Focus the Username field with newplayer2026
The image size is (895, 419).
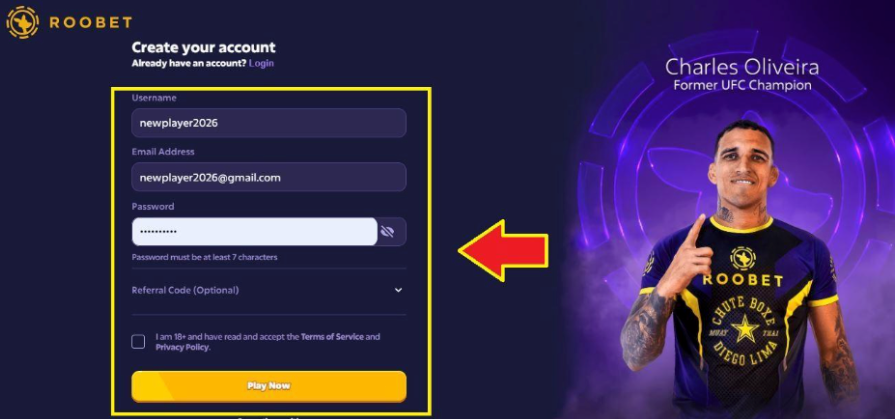(269, 123)
